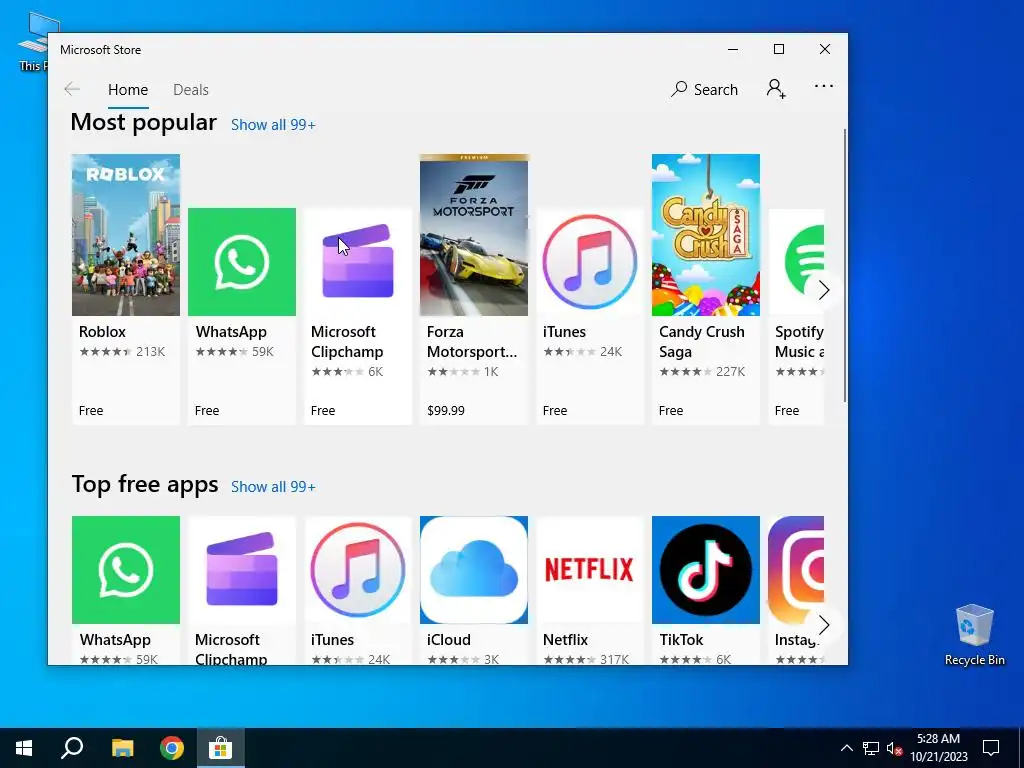The height and width of the screenshot is (768, 1024).
Task: Show next apps in Most popular carousel
Action: (x=824, y=290)
